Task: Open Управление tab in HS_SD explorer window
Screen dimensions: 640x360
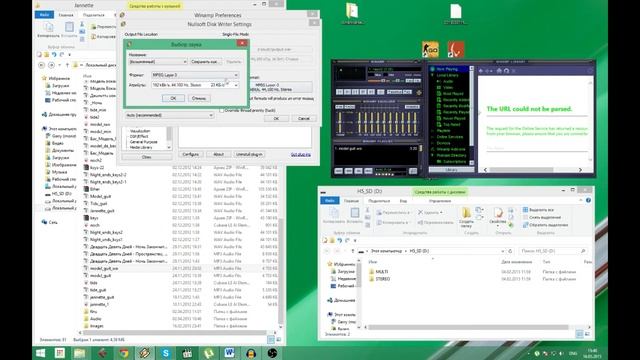Action: click(440, 201)
